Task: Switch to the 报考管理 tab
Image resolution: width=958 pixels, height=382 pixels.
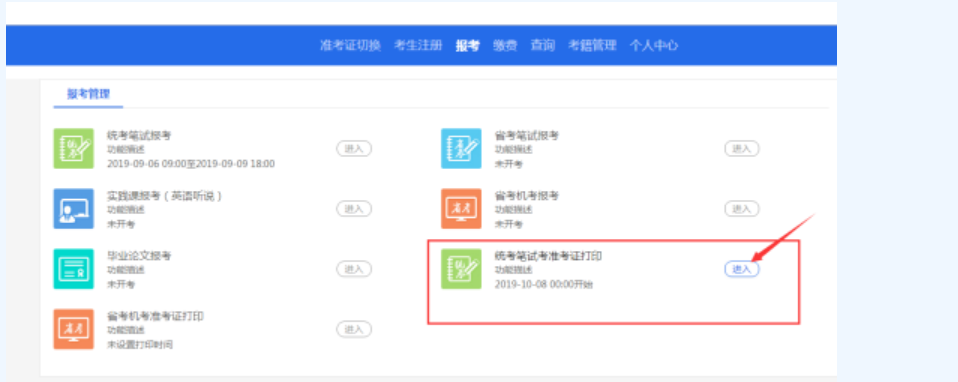Action: point(89,94)
